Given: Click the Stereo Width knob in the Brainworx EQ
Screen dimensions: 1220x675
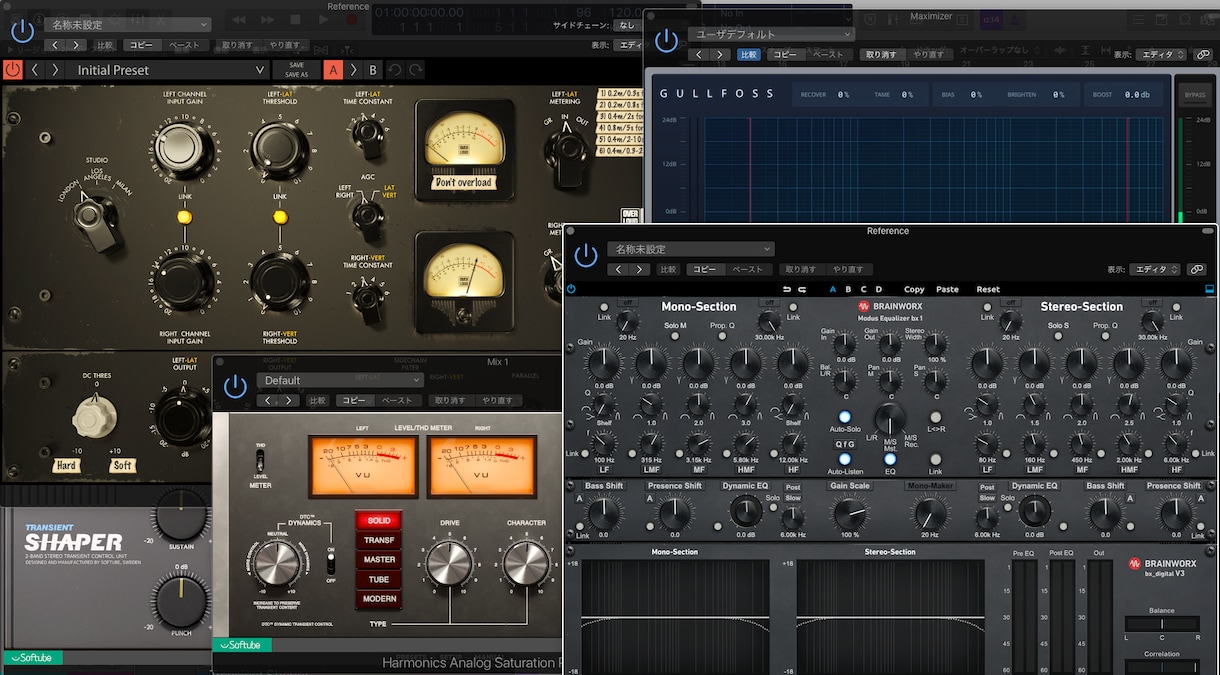Looking at the screenshot, I should [936, 346].
